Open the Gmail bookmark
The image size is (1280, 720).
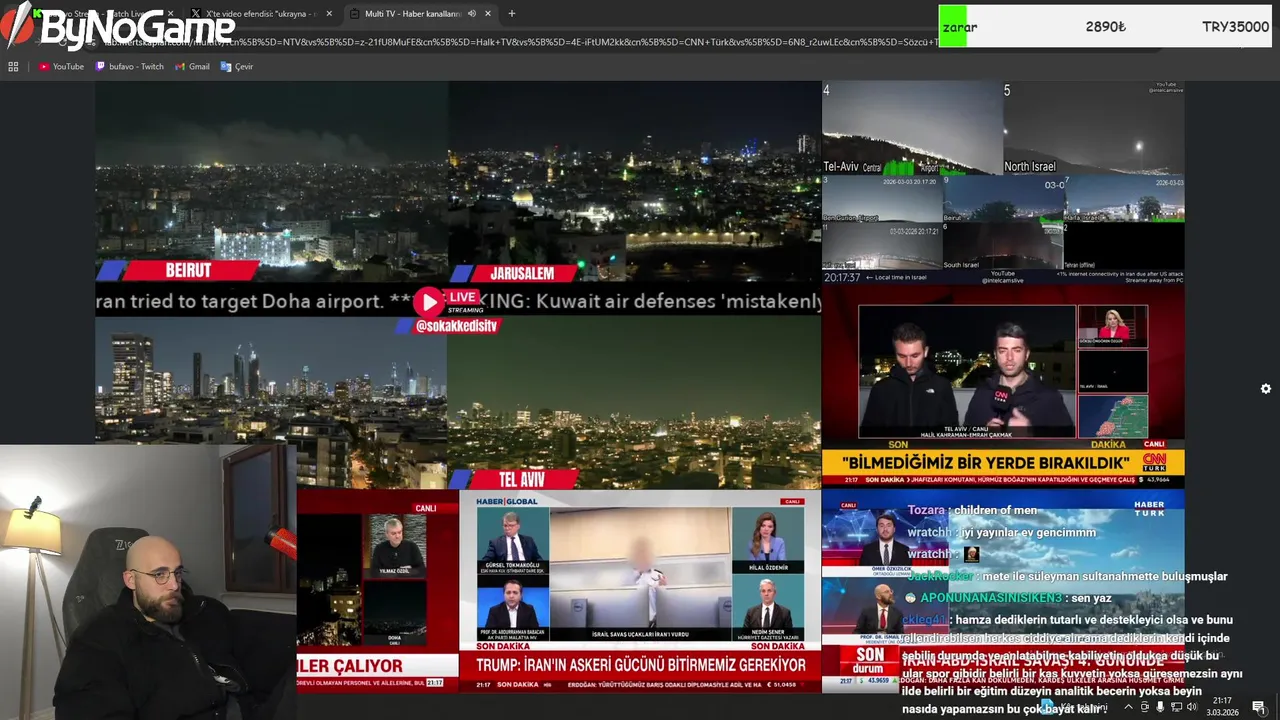tap(192, 66)
